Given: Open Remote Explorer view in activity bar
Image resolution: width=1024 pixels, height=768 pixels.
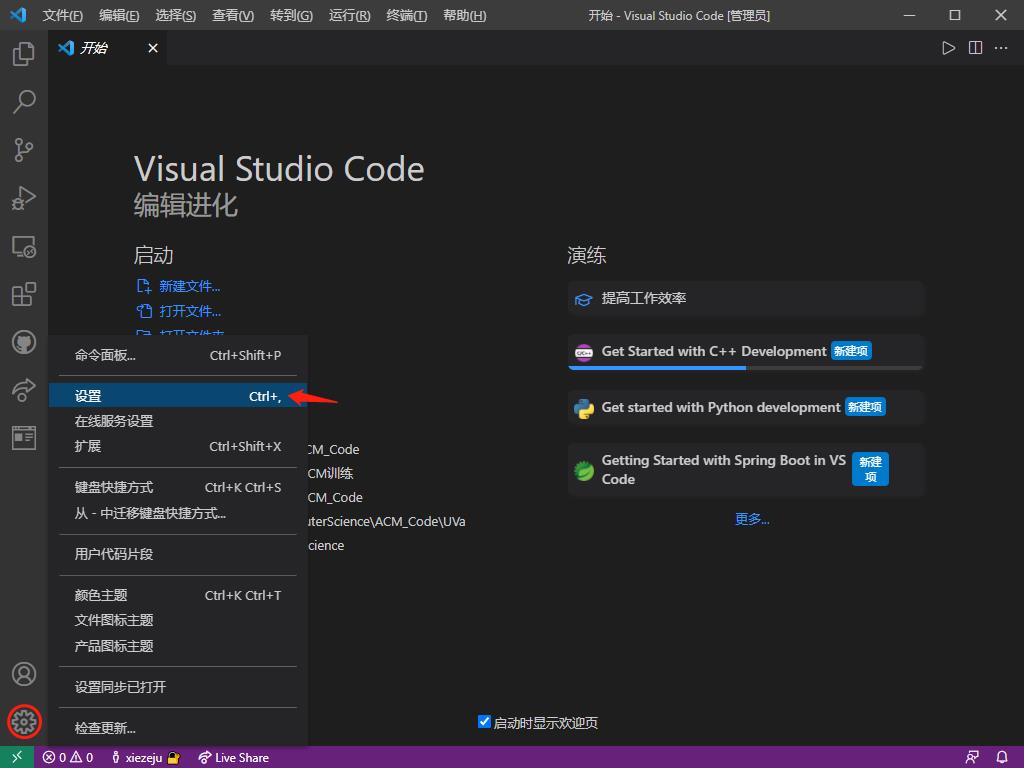Looking at the screenshot, I should pos(24,246).
